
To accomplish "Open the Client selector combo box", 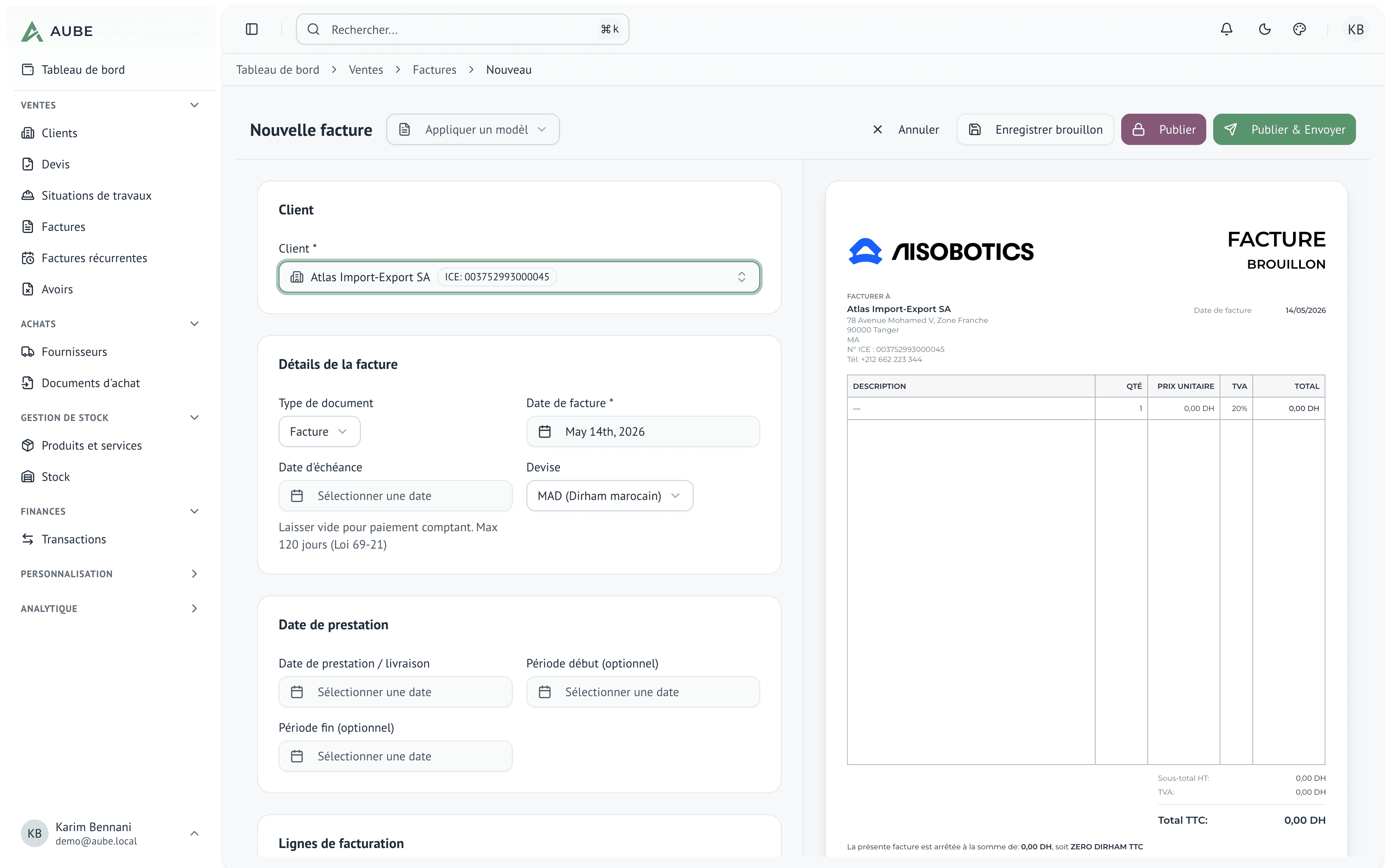I will [519, 277].
